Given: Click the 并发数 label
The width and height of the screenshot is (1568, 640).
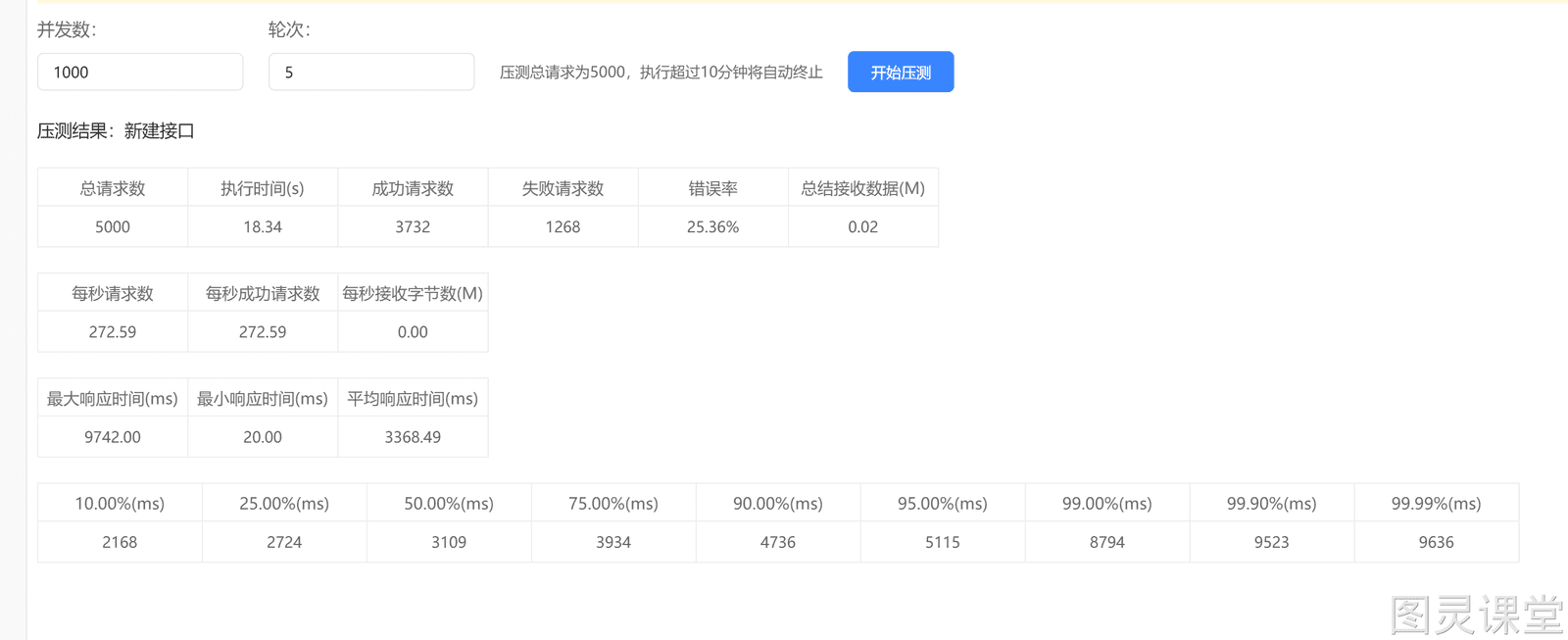Looking at the screenshot, I should 67,29.
